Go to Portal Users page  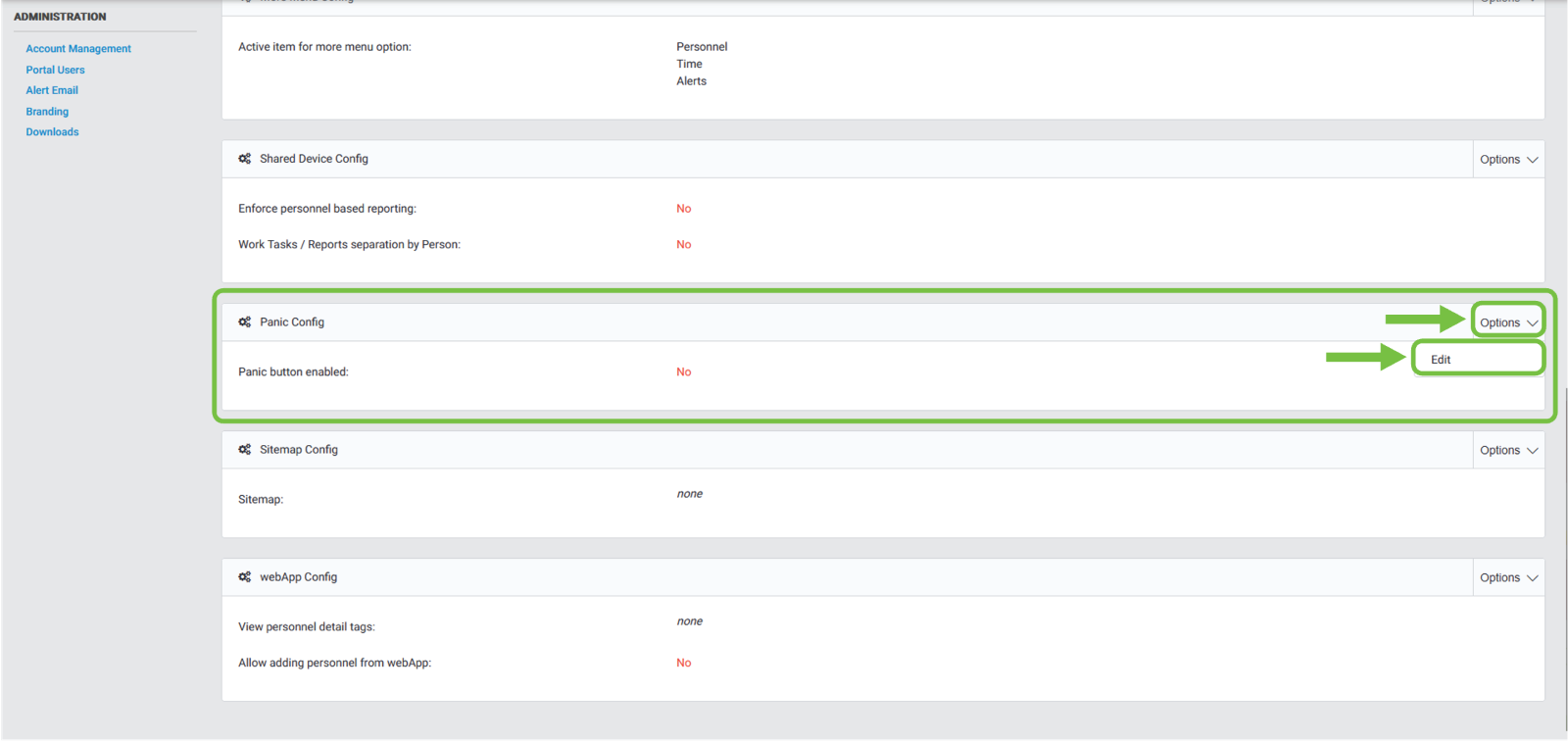click(x=55, y=71)
